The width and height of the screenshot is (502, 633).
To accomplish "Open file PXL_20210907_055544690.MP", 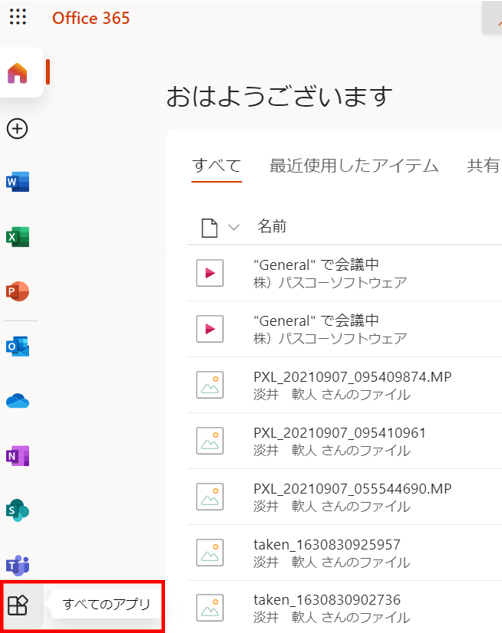I will (352, 489).
